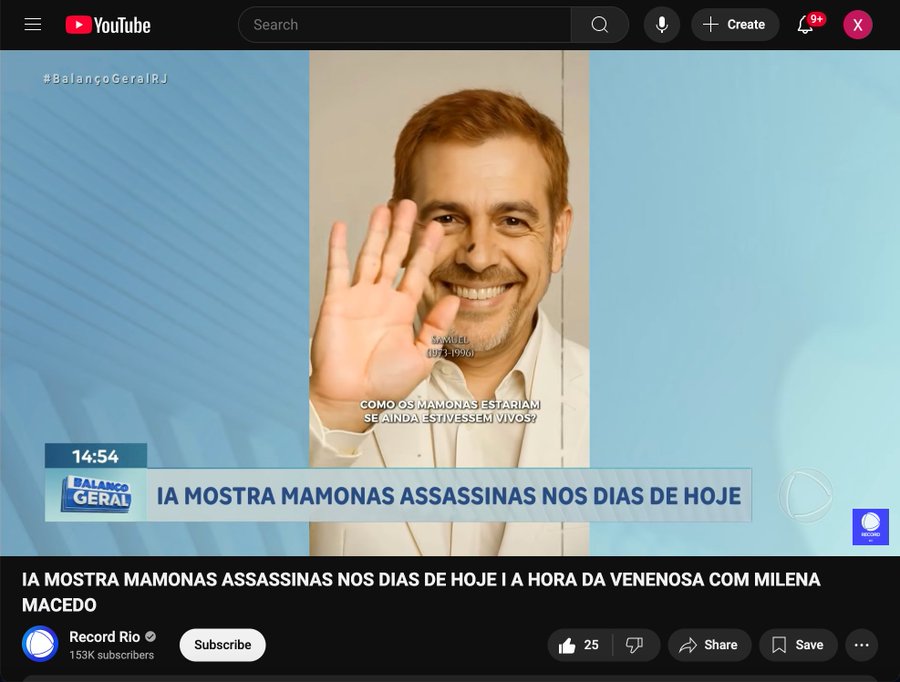Viewport: 900px width, 682px height.
Task: Open the Record Rio channel avatar
Action: 40,644
